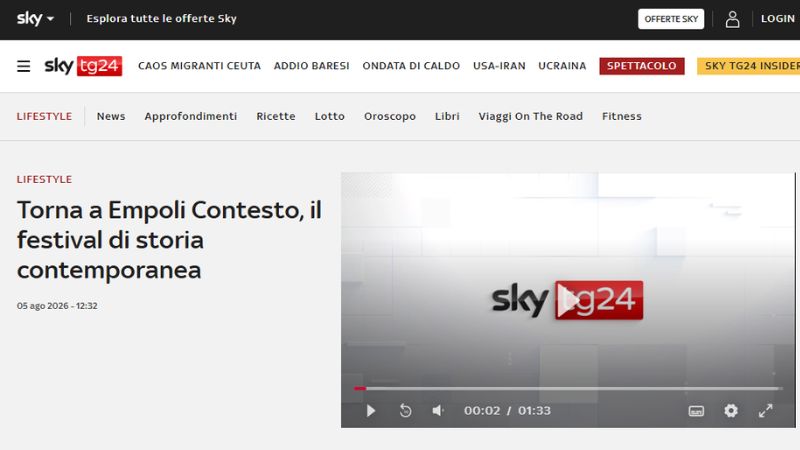The width and height of the screenshot is (800, 450).
Task: Click the yellow SKY TG24 INSIDER button
Action: [x=748, y=66]
